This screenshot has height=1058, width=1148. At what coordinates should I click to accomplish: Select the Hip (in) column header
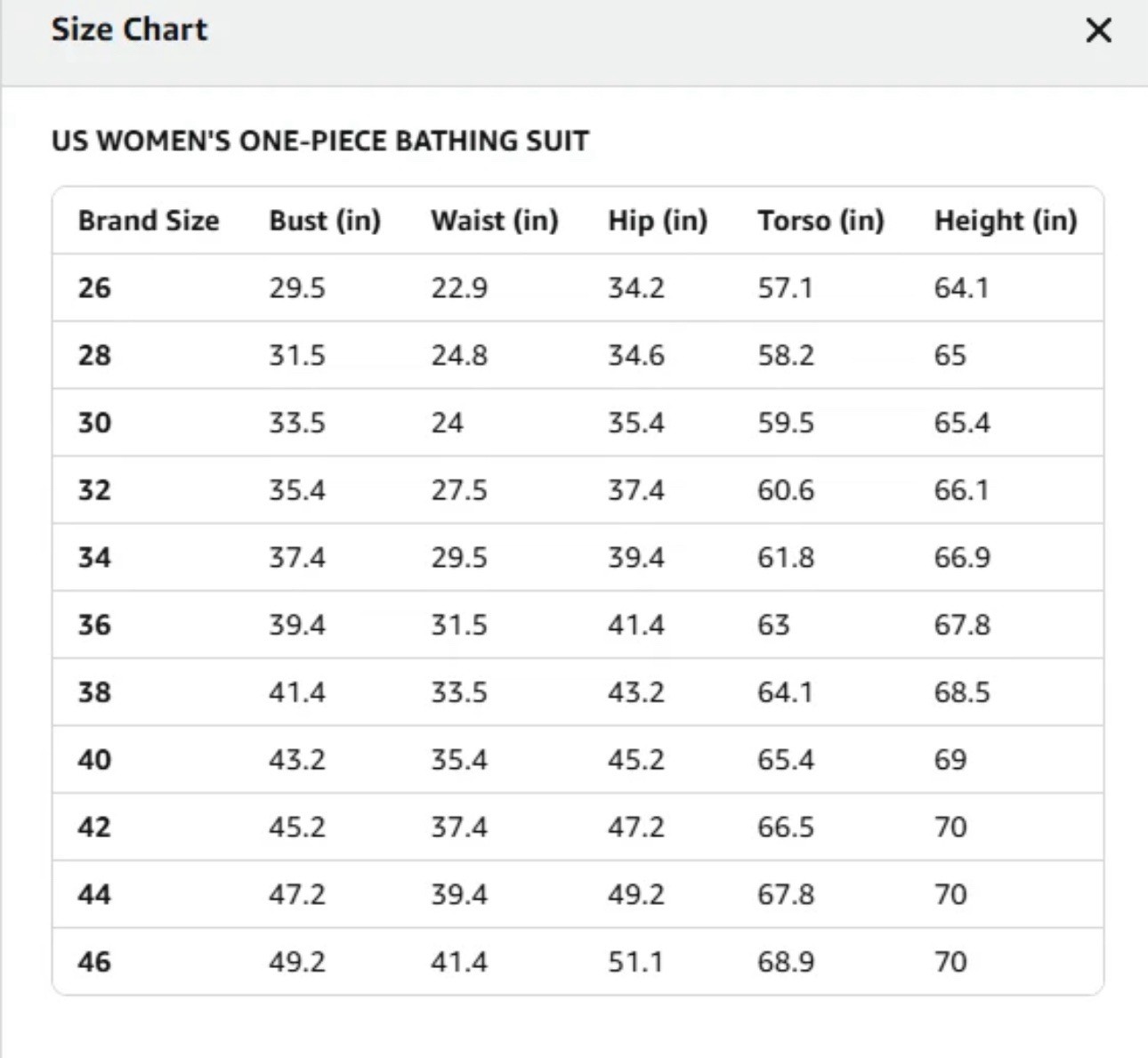pos(658,221)
